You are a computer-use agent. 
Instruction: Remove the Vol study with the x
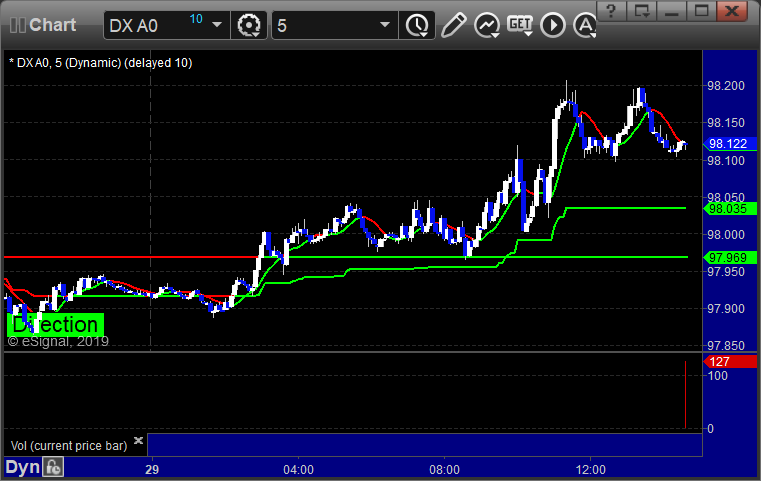[x=138, y=440]
